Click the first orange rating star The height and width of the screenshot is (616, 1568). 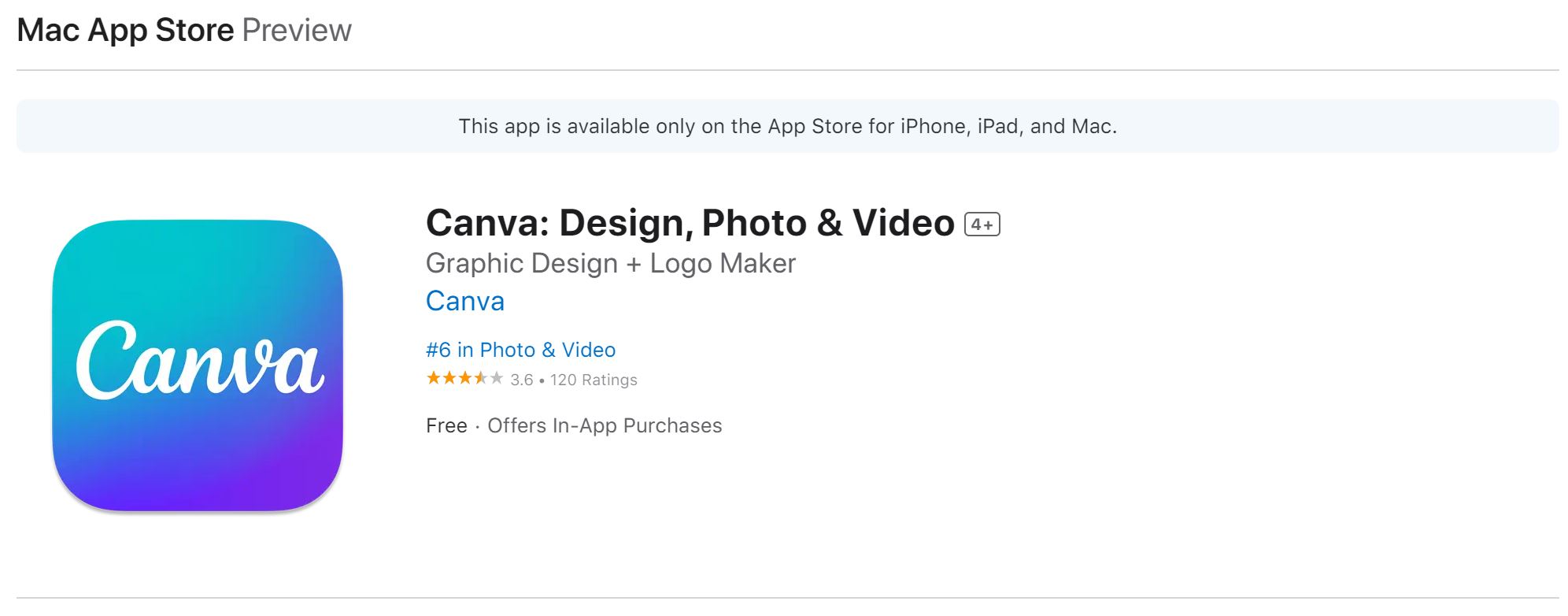point(434,379)
